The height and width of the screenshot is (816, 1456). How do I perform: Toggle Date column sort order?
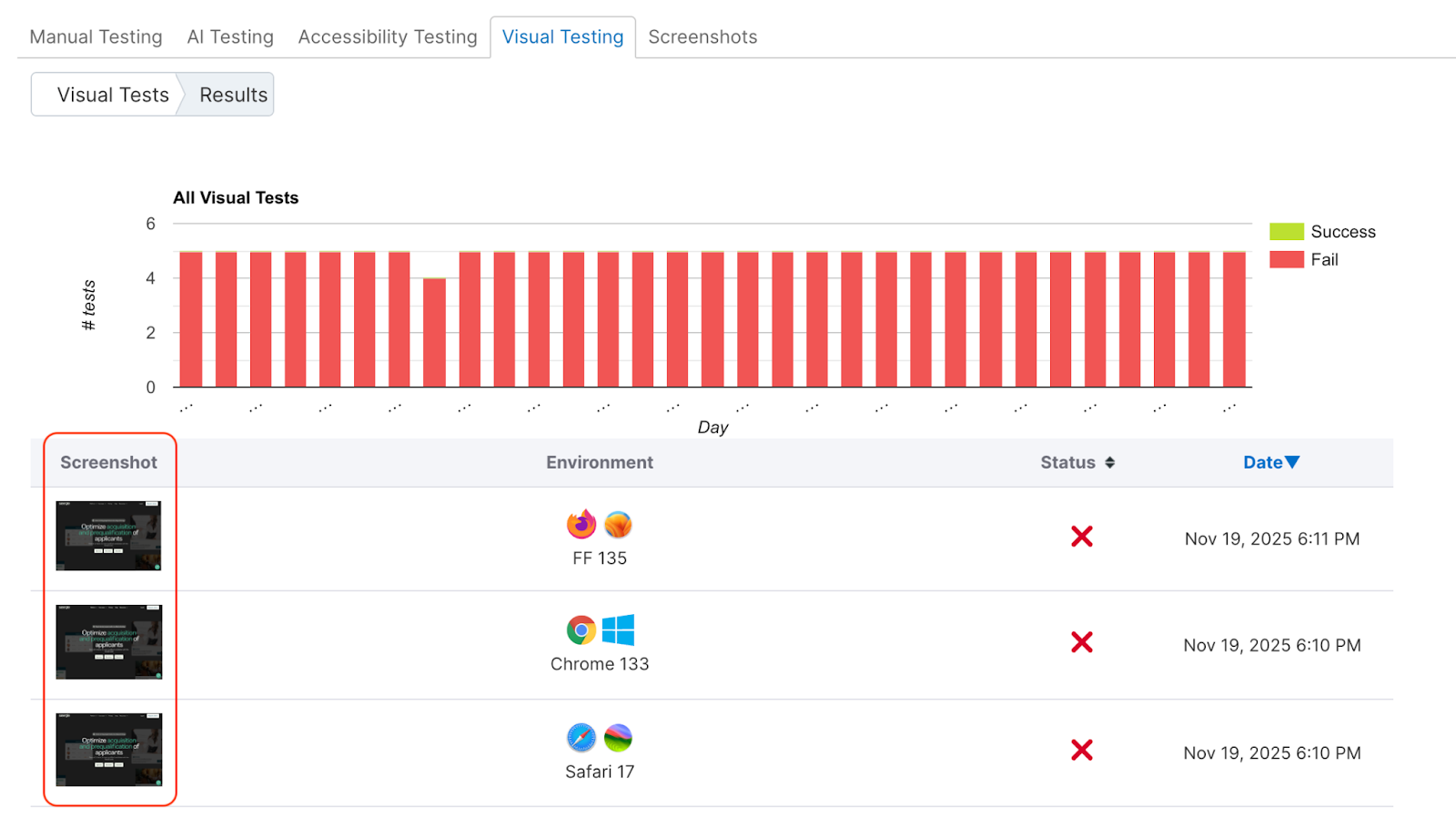click(1270, 463)
